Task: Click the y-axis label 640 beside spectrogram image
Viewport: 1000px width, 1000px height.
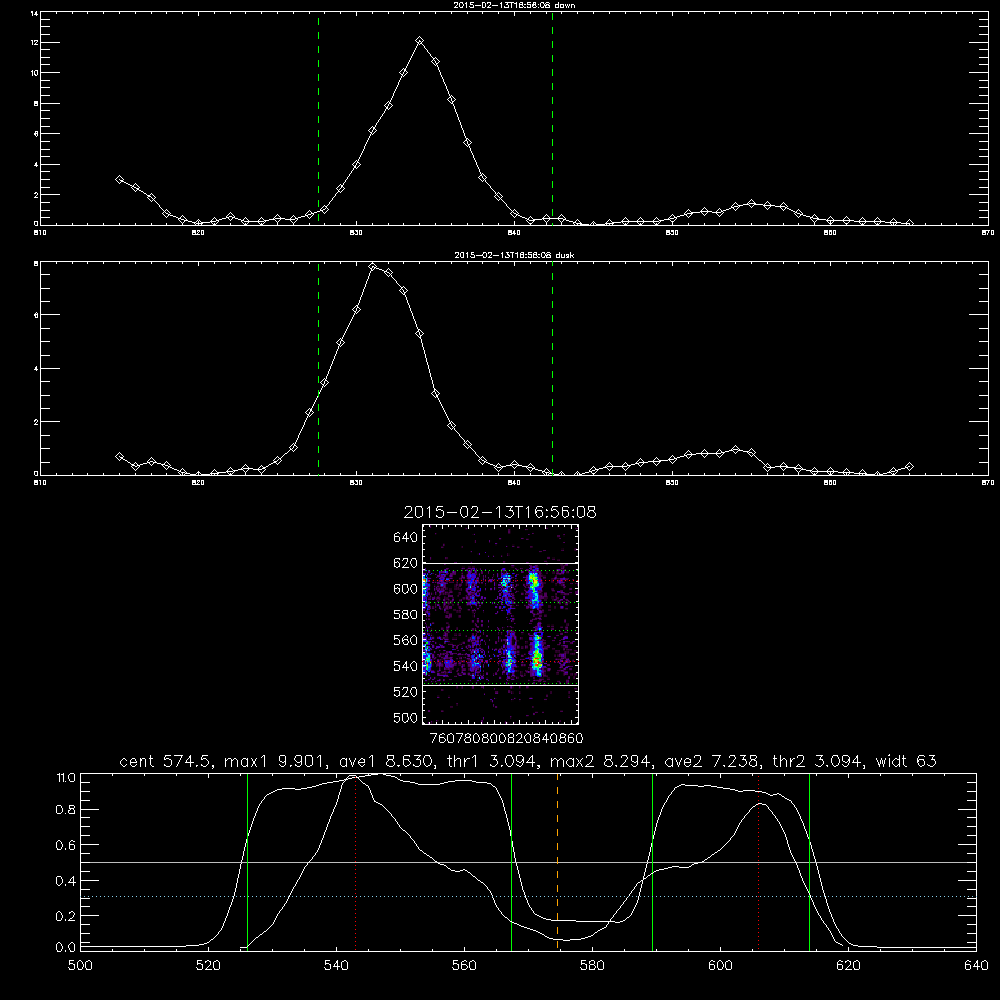Action: (x=406, y=537)
